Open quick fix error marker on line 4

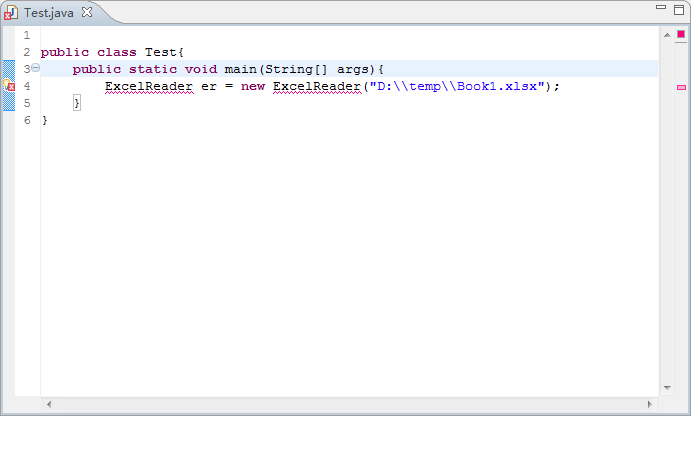(9, 85)
